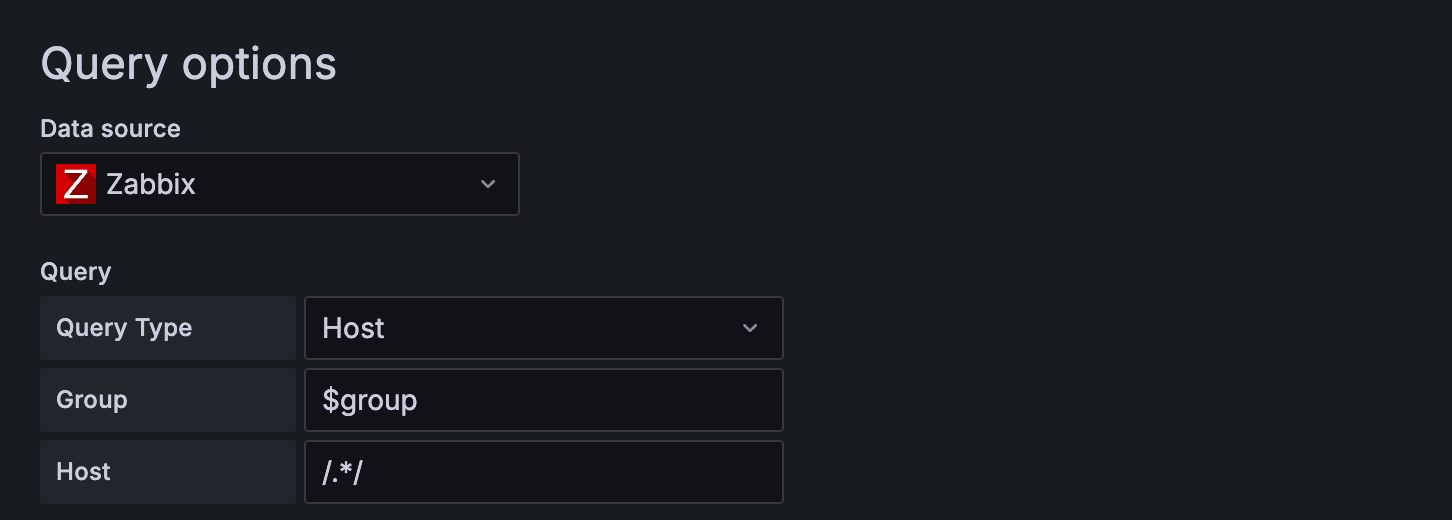Focus the Host regex input field
The height and width of the screenshot is (520, 1452).
pyautogui.click(x=543, y=472)
